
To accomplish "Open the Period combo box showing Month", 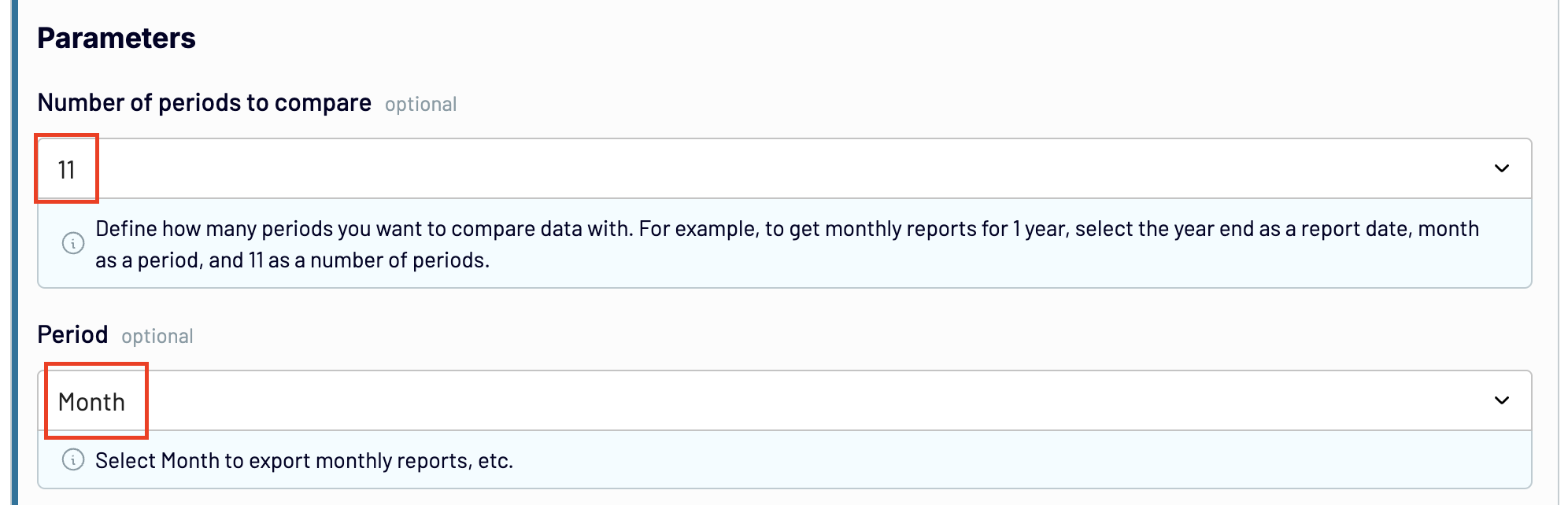I will 785,400.
